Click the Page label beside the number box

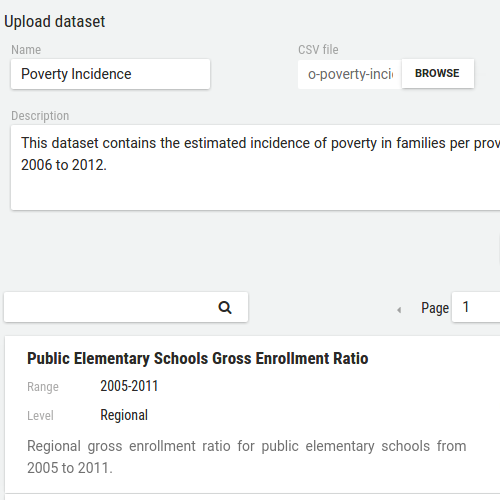click(x=435, y=308)
